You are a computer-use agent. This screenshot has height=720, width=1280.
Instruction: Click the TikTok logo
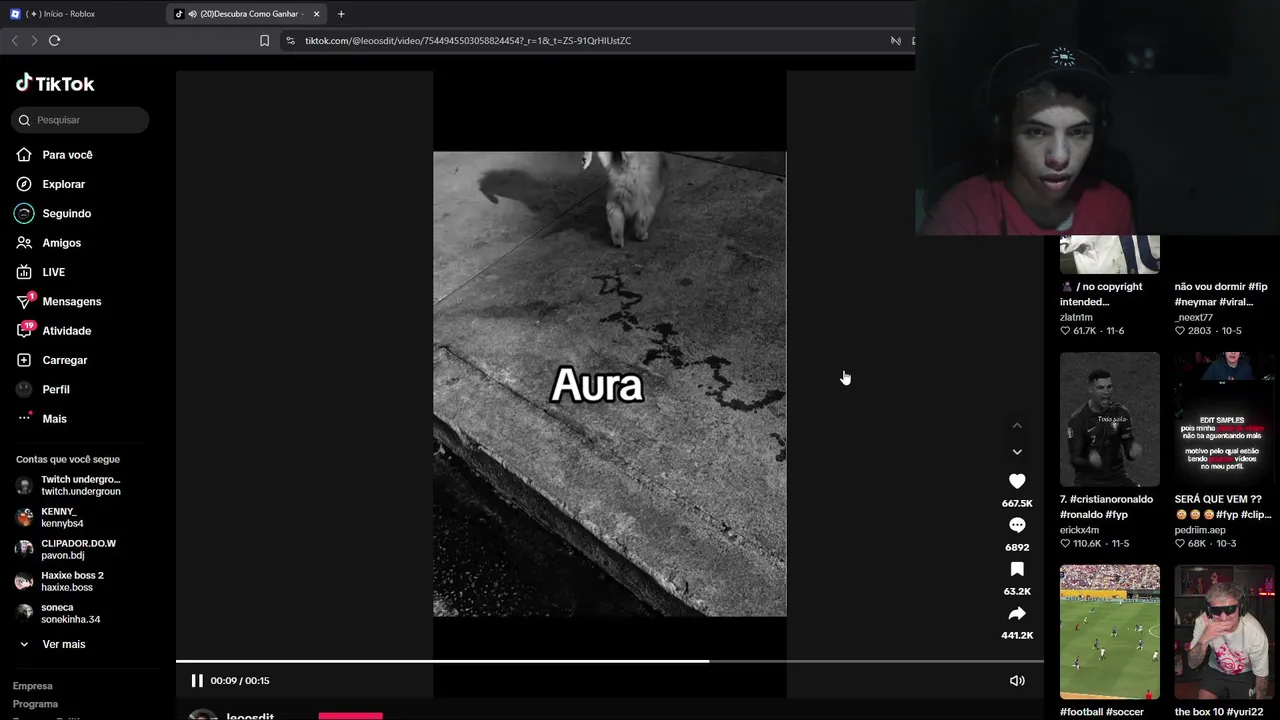[x=55, y=84]
